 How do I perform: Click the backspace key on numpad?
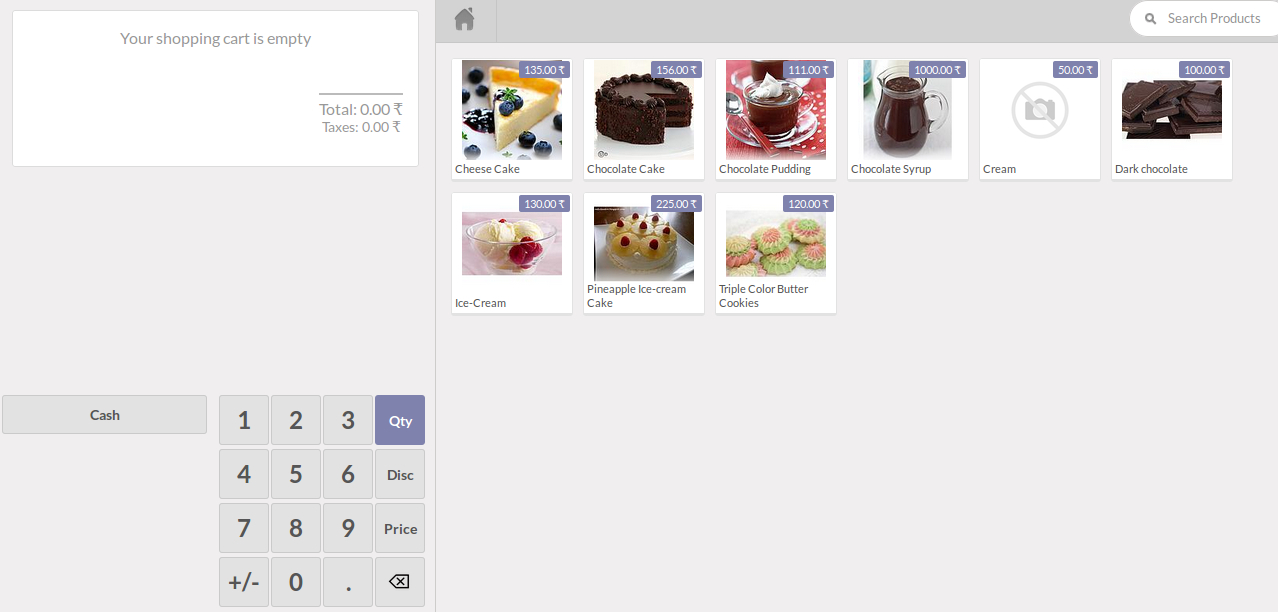pyautogui.click(x=400, y=582)
